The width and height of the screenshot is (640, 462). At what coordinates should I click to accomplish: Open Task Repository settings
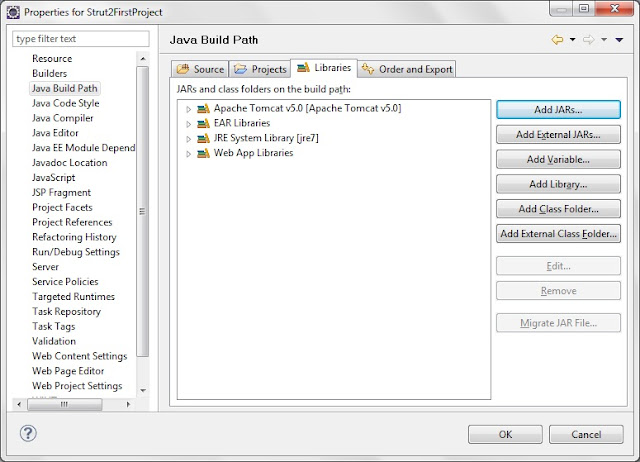point(67,311)
